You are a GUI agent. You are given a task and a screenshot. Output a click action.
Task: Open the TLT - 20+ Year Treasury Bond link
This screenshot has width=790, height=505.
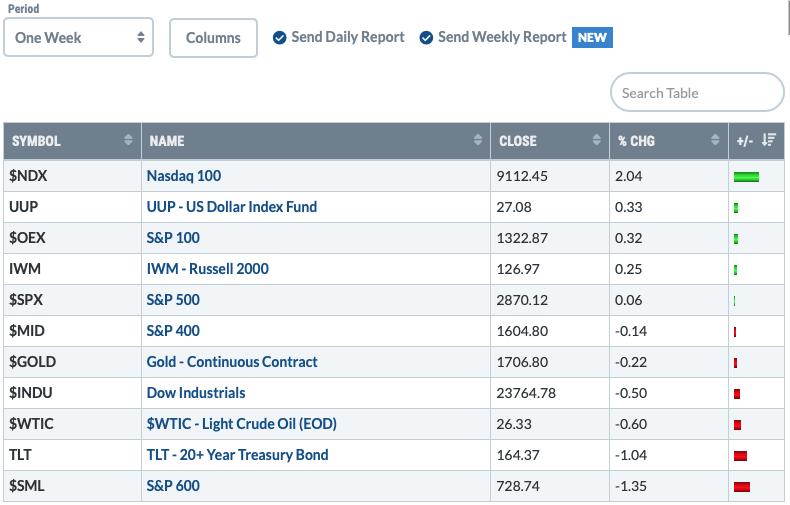(237, 455)
